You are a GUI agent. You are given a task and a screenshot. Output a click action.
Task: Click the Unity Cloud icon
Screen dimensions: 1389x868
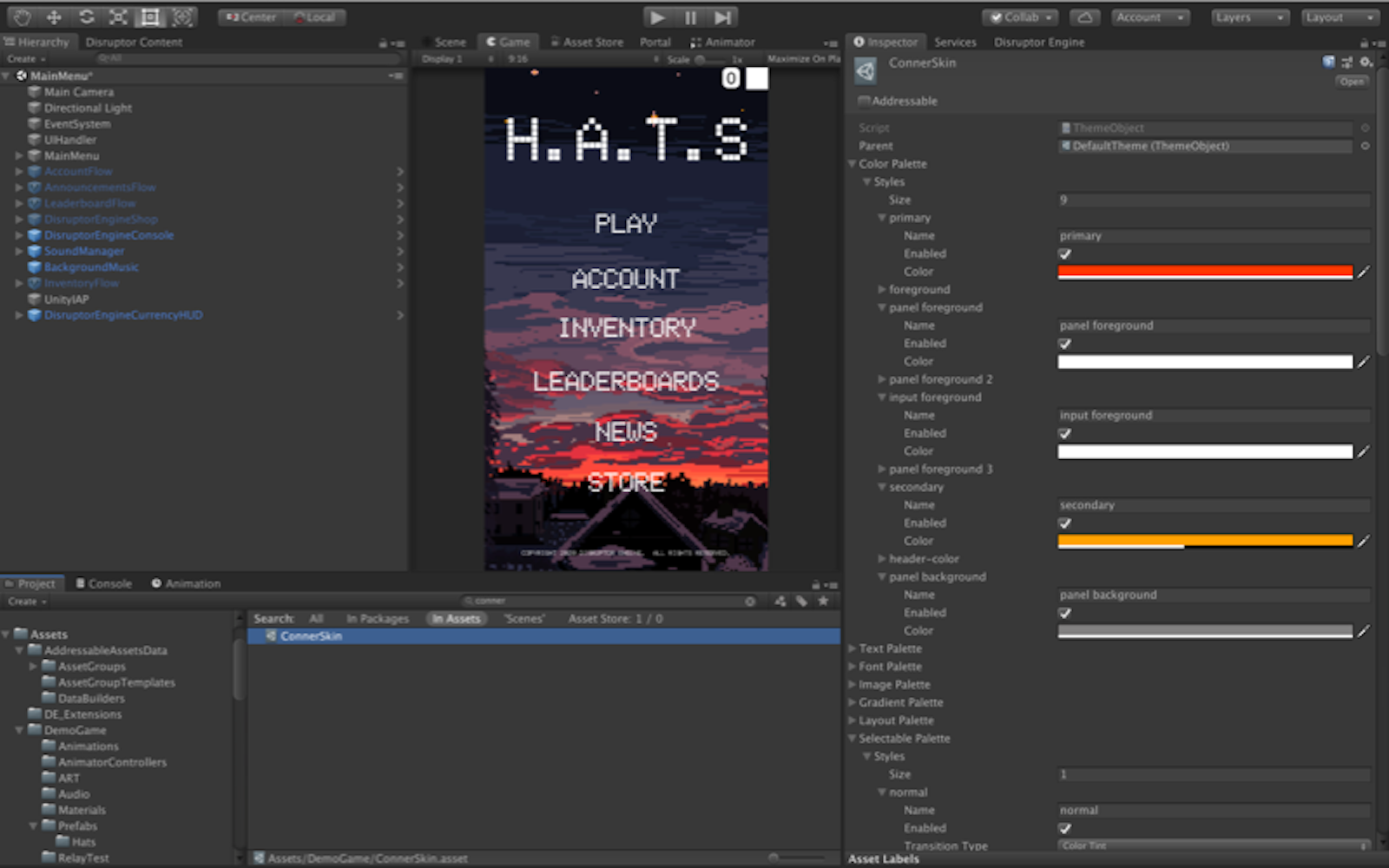pyautogui.click(x=1084, y=16)
